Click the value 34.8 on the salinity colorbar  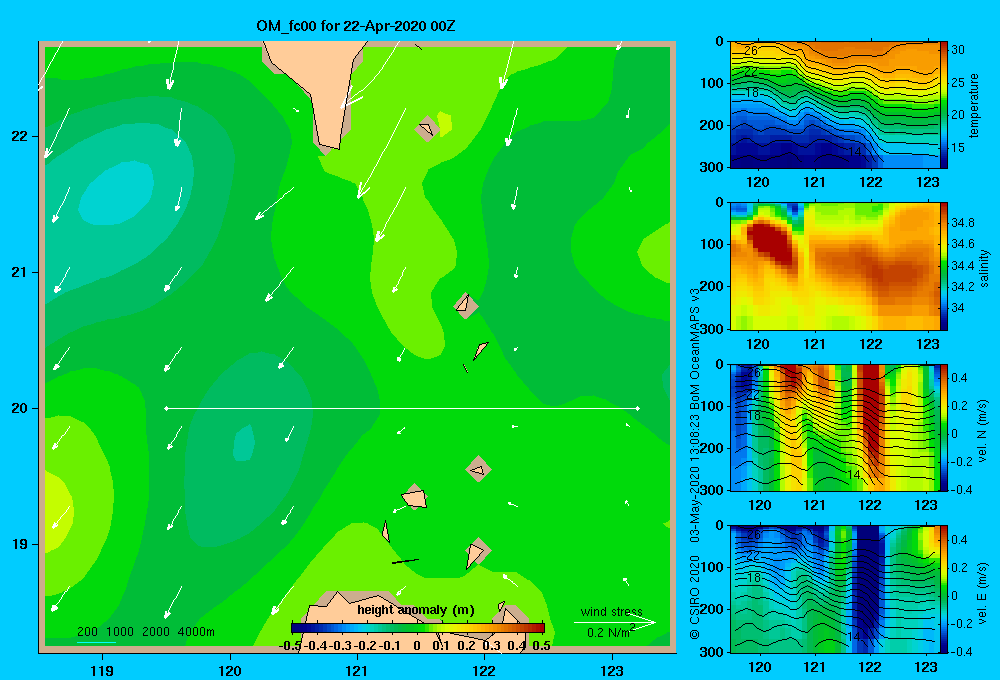[x=962, y=223]
